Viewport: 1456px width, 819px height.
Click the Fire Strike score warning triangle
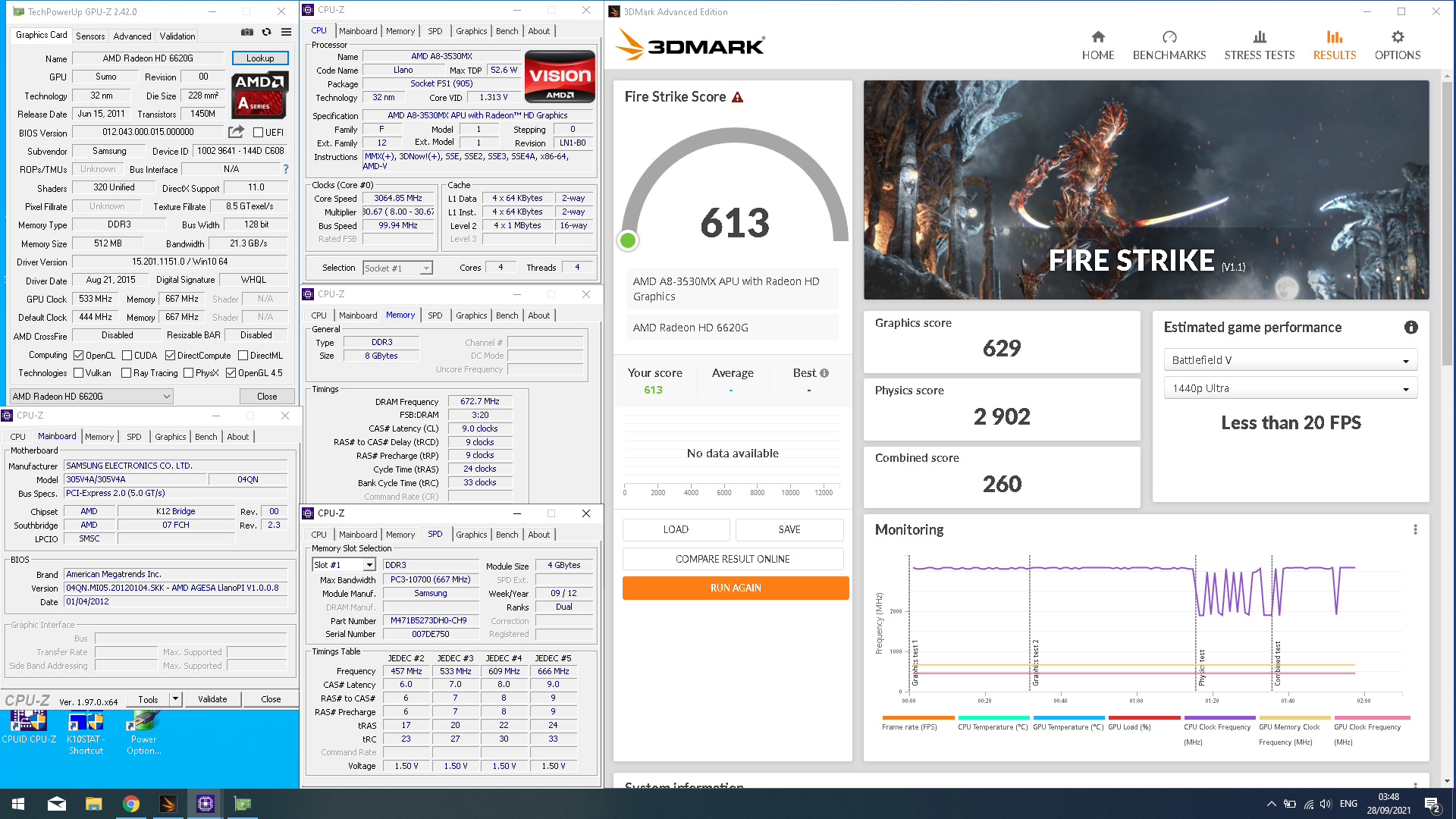[737, 97]
